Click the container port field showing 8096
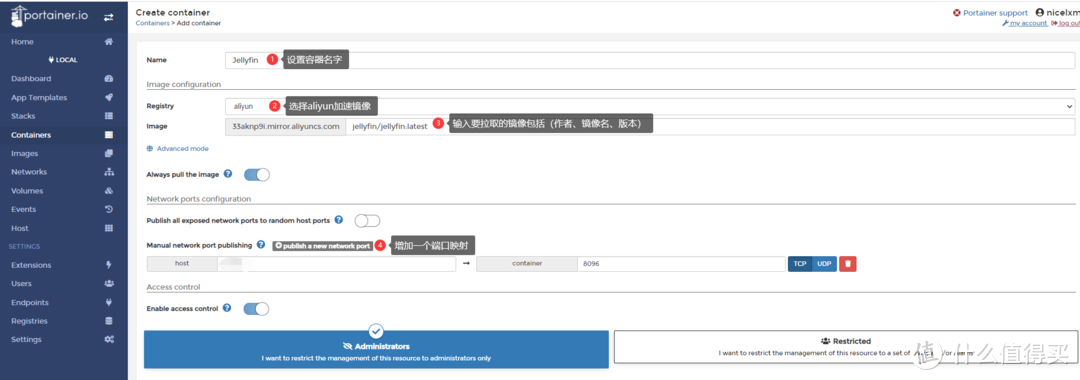This screenshot has height=380, width=1080. (681, 264)
